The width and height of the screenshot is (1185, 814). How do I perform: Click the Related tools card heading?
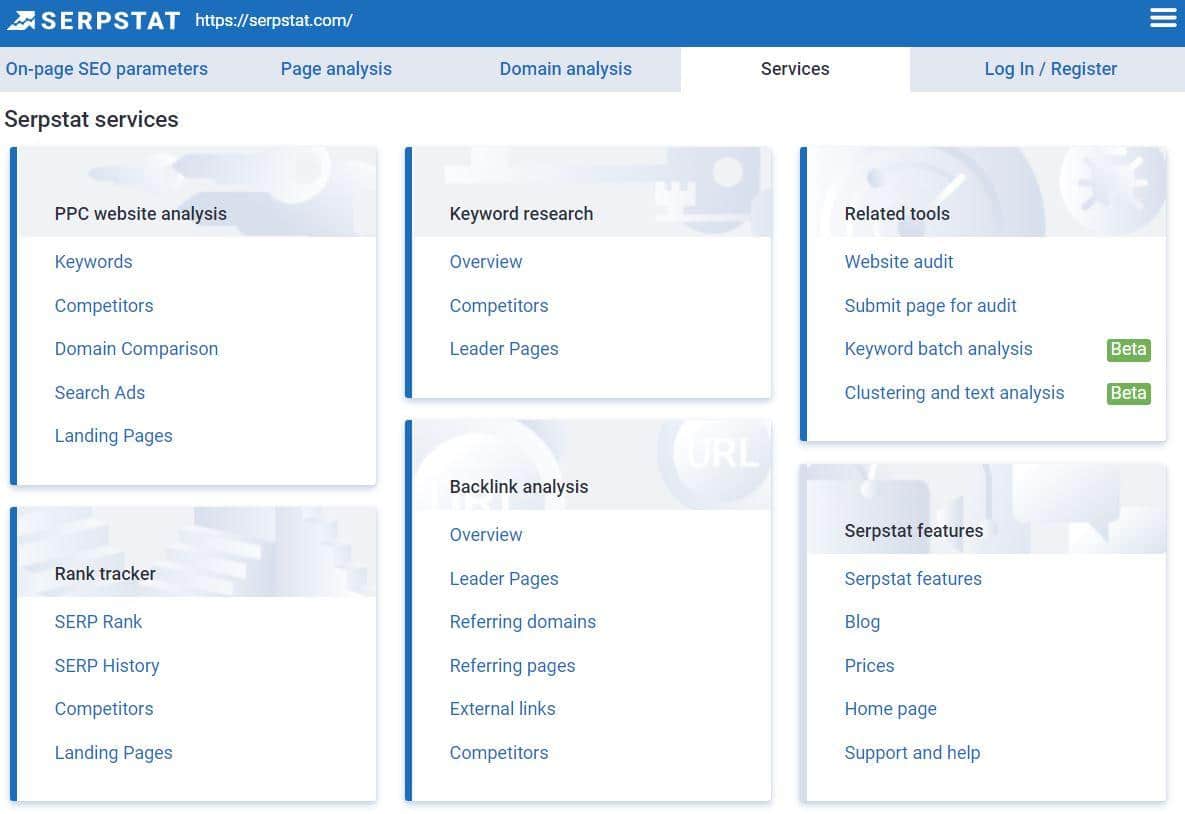click(x=897, y=213)
